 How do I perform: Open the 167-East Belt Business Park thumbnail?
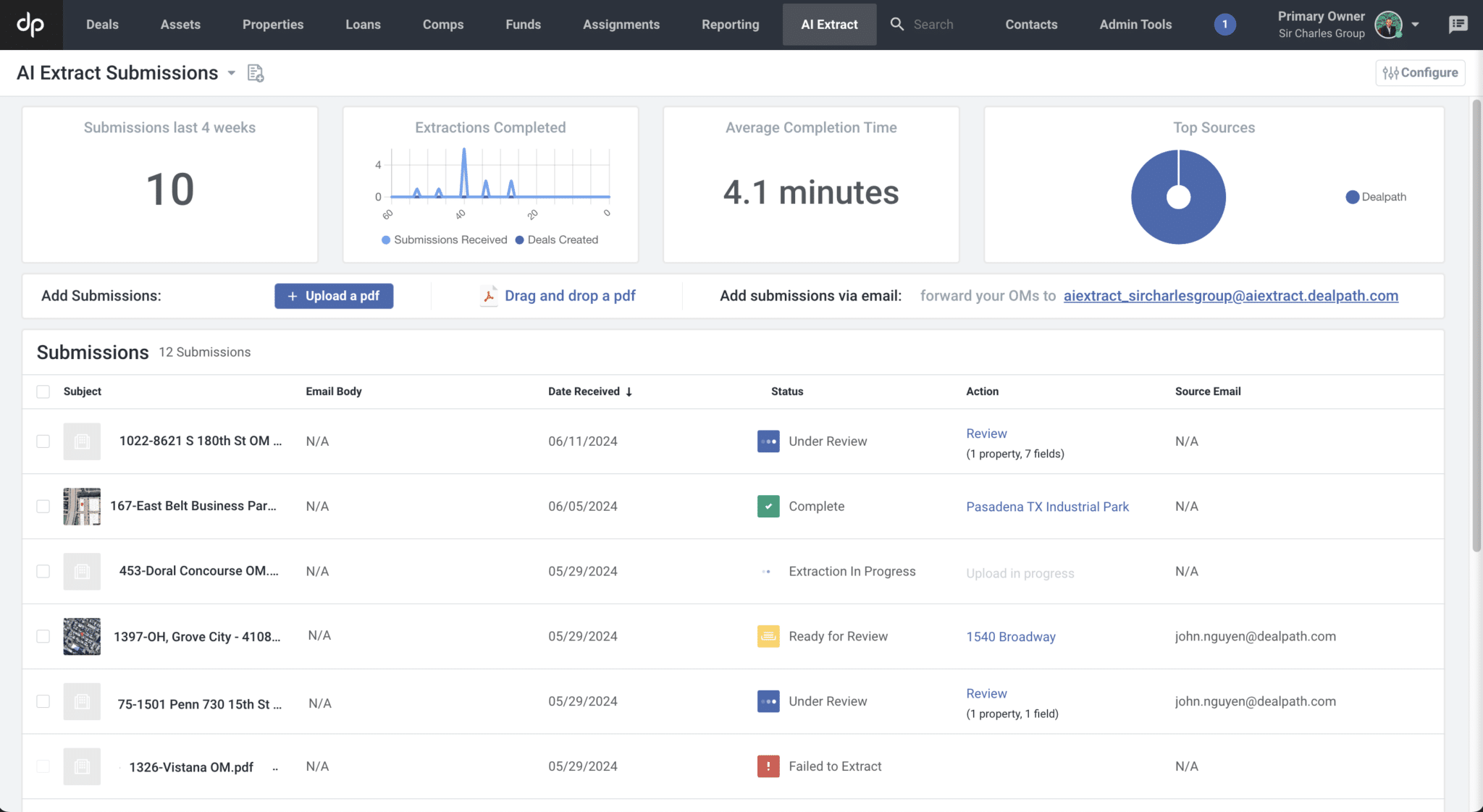82,507
